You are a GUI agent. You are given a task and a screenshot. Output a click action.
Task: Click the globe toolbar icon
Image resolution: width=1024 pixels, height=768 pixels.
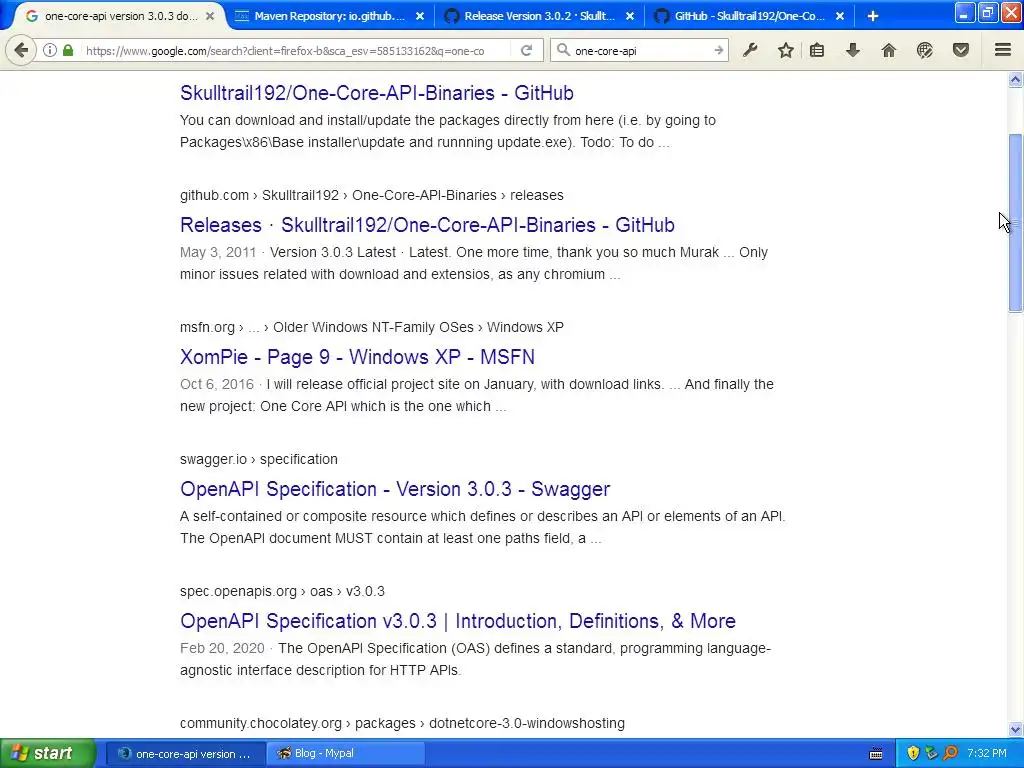click(925, 50)
